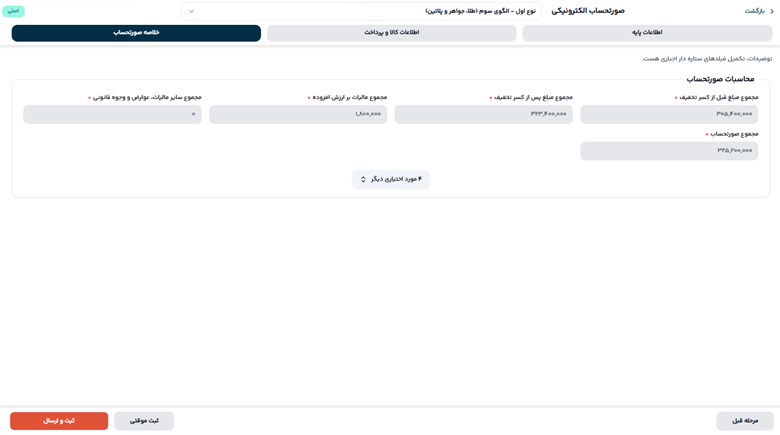Viewport: 780px width, 435px height.
Task: Click مجموع مبلغ پس از کسر تخفیف field
Action: click(483, 114)
